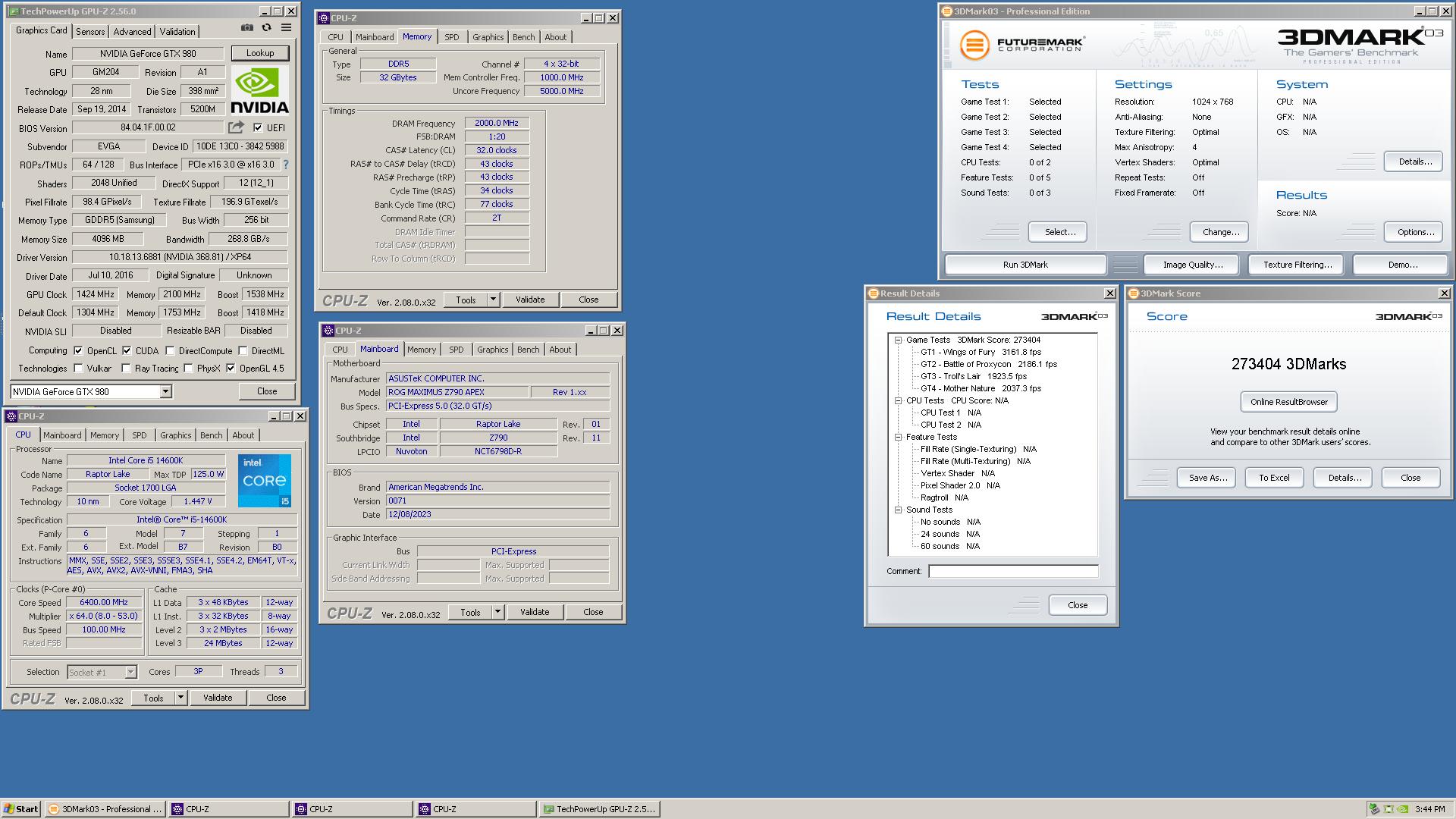Click the Image Quality button
This screenshot has width=1456, height=819.
[x=1193, y=265]
